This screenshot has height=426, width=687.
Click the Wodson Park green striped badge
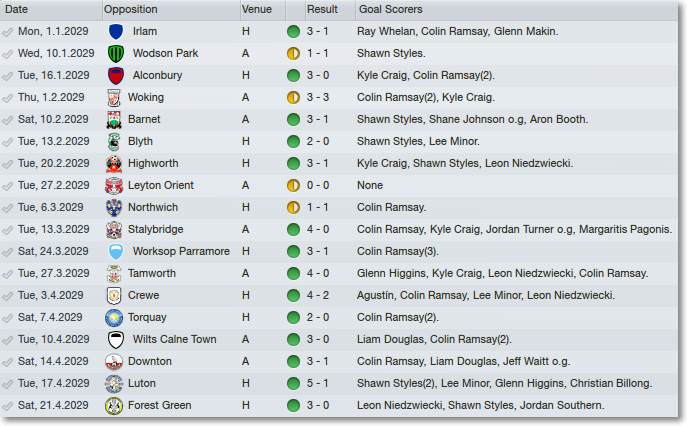(116, 53)
